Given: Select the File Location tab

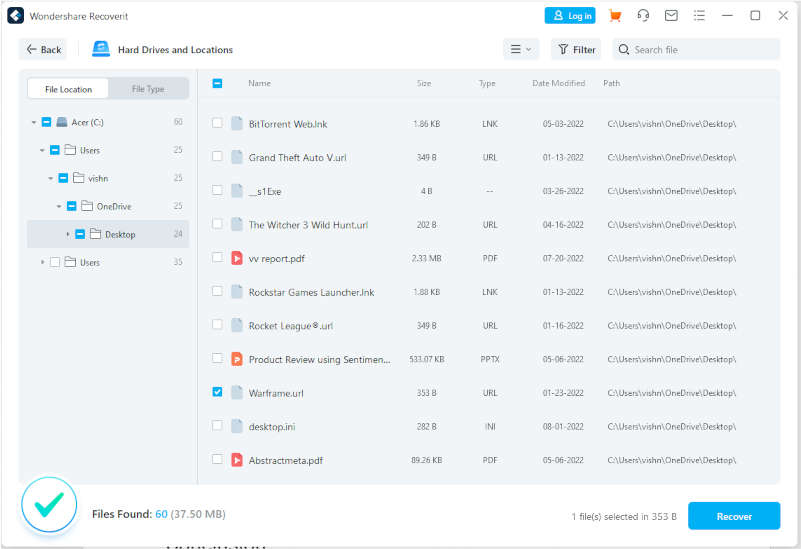Looking at the screenshot, I should point(68,89).
